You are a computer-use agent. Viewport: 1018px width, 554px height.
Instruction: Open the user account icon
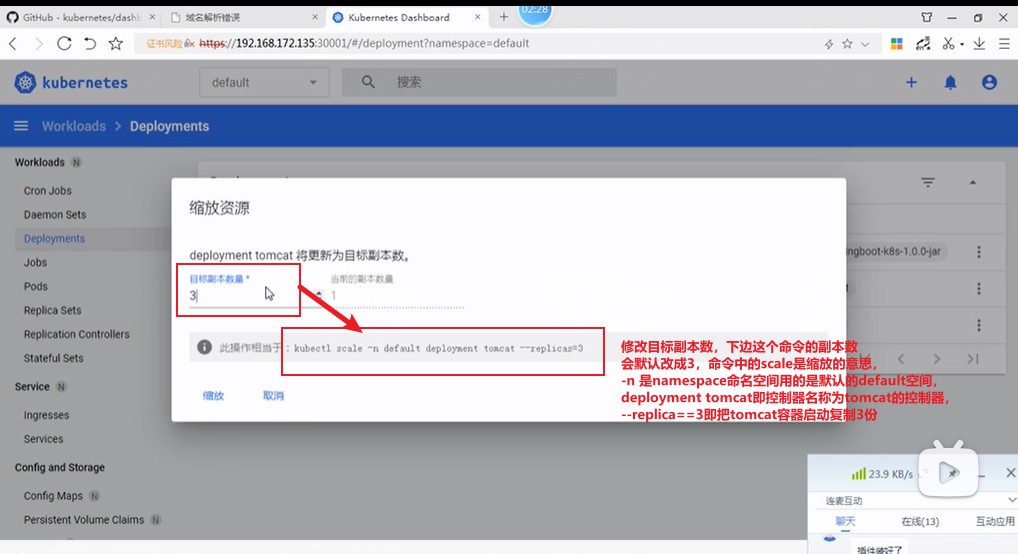pos(989,82)
